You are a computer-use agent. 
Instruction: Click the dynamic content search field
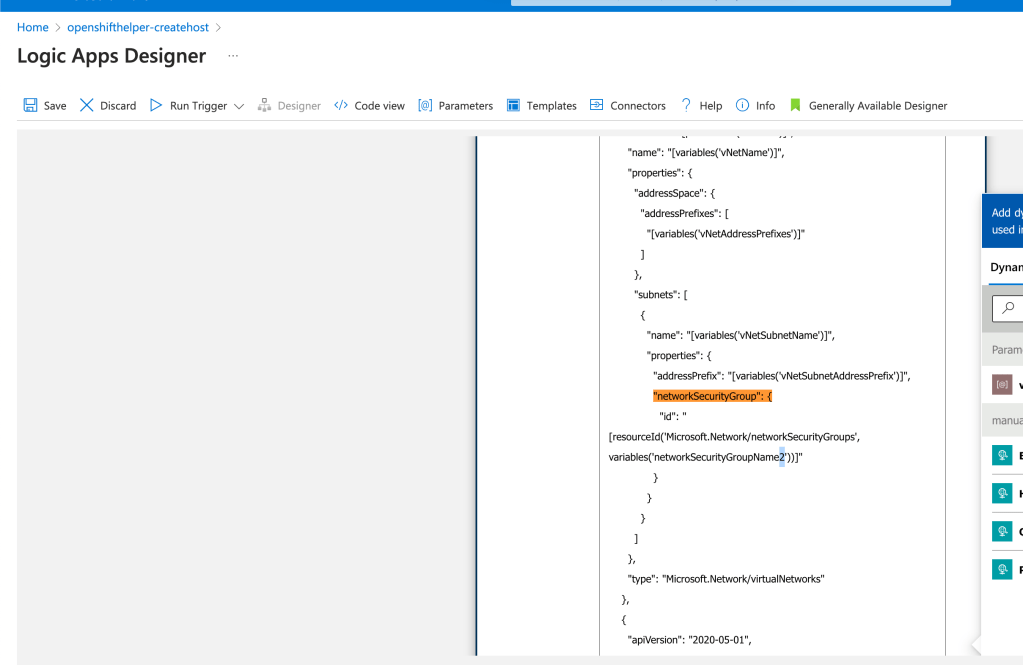1007,308
